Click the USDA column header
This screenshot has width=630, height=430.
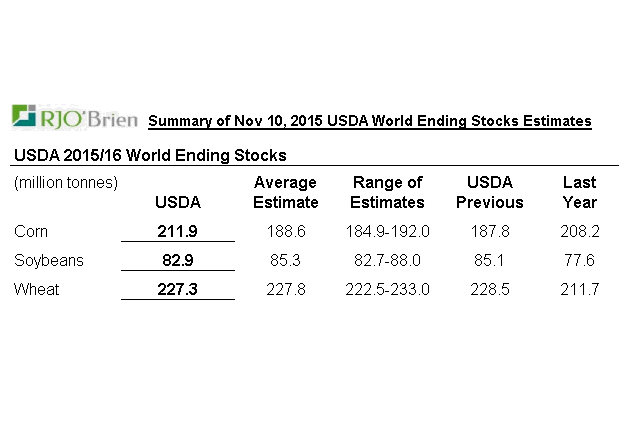tap(178, 202)
